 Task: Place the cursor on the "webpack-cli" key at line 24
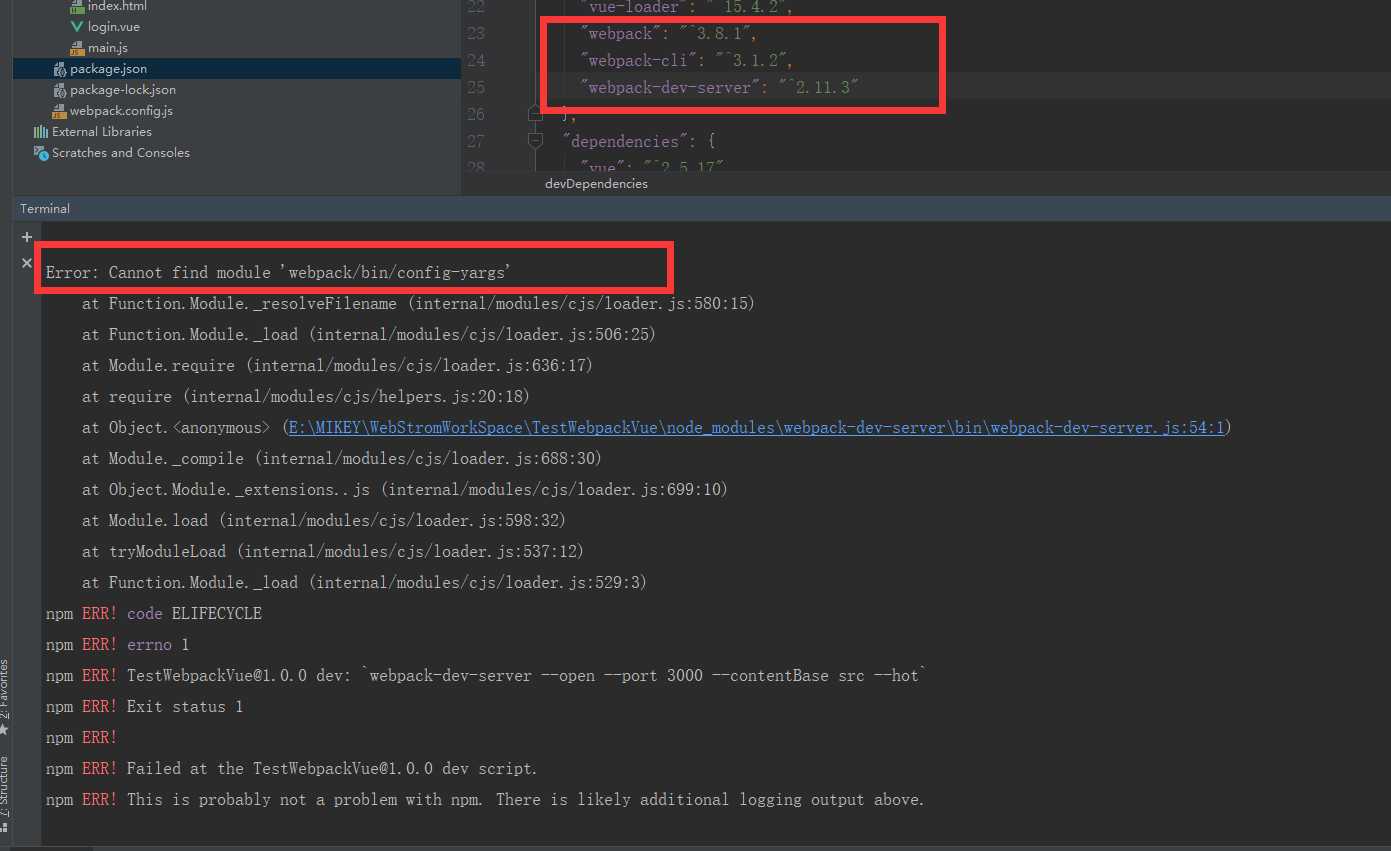click(x=640, y=60)
